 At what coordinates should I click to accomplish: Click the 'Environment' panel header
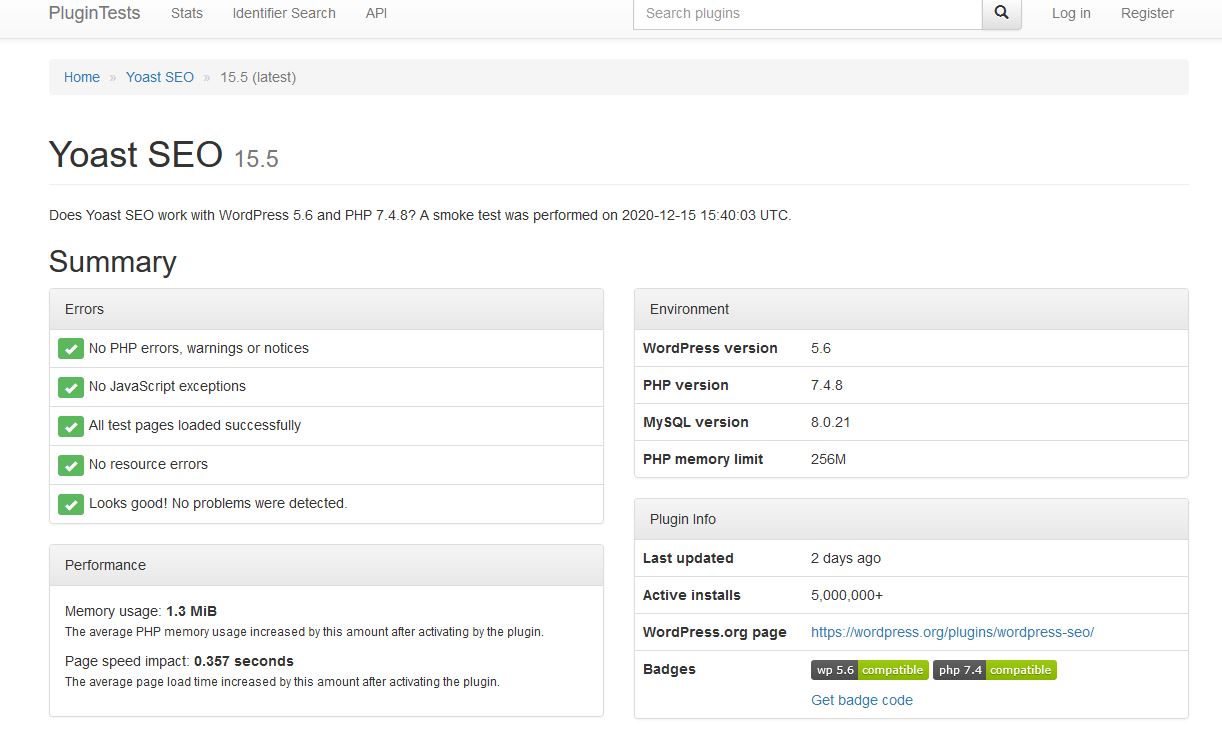click(x=911, y=309)
